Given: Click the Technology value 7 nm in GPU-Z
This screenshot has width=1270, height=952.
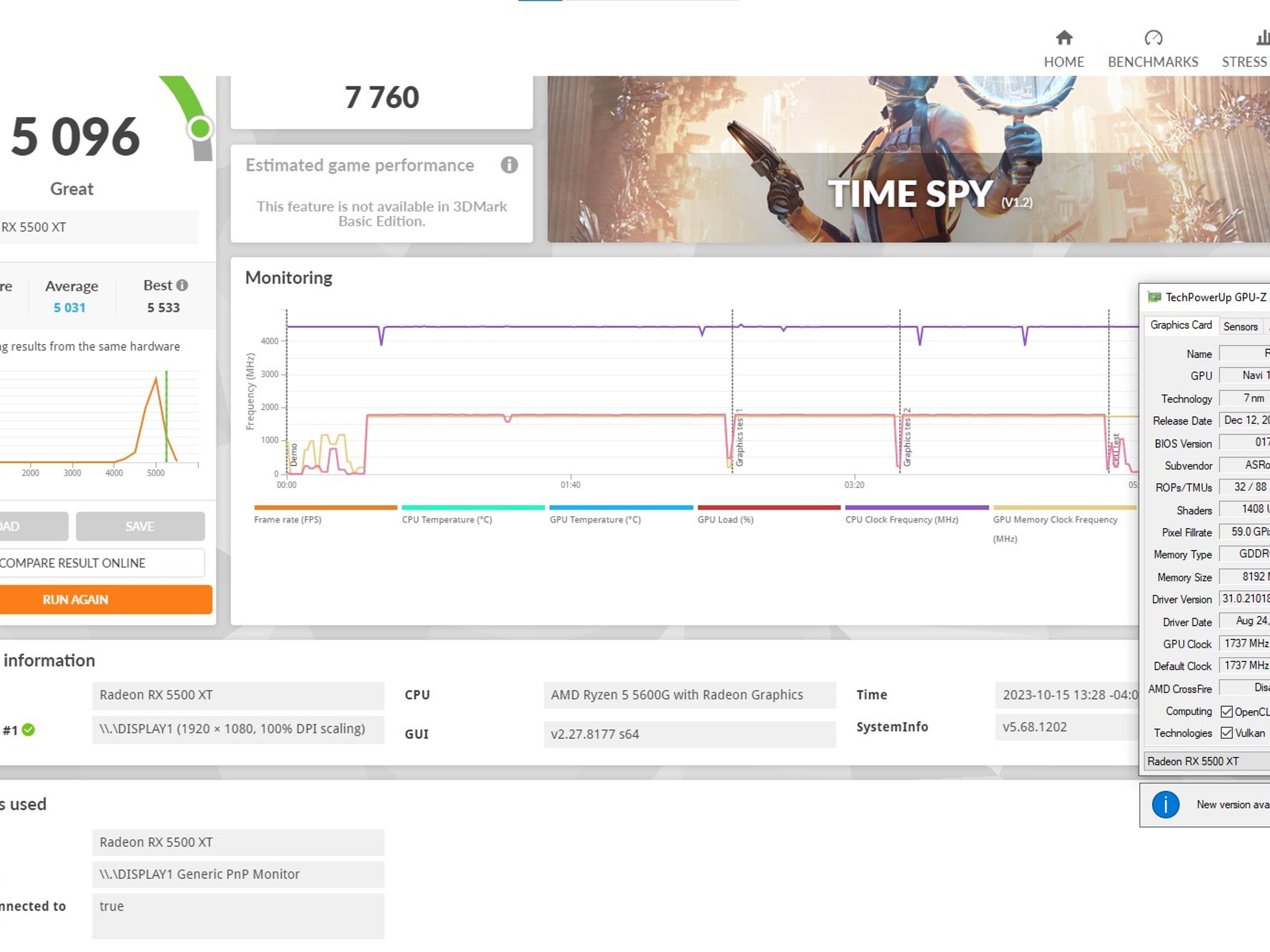Looking at the screenshot, I should (1245, 398).
